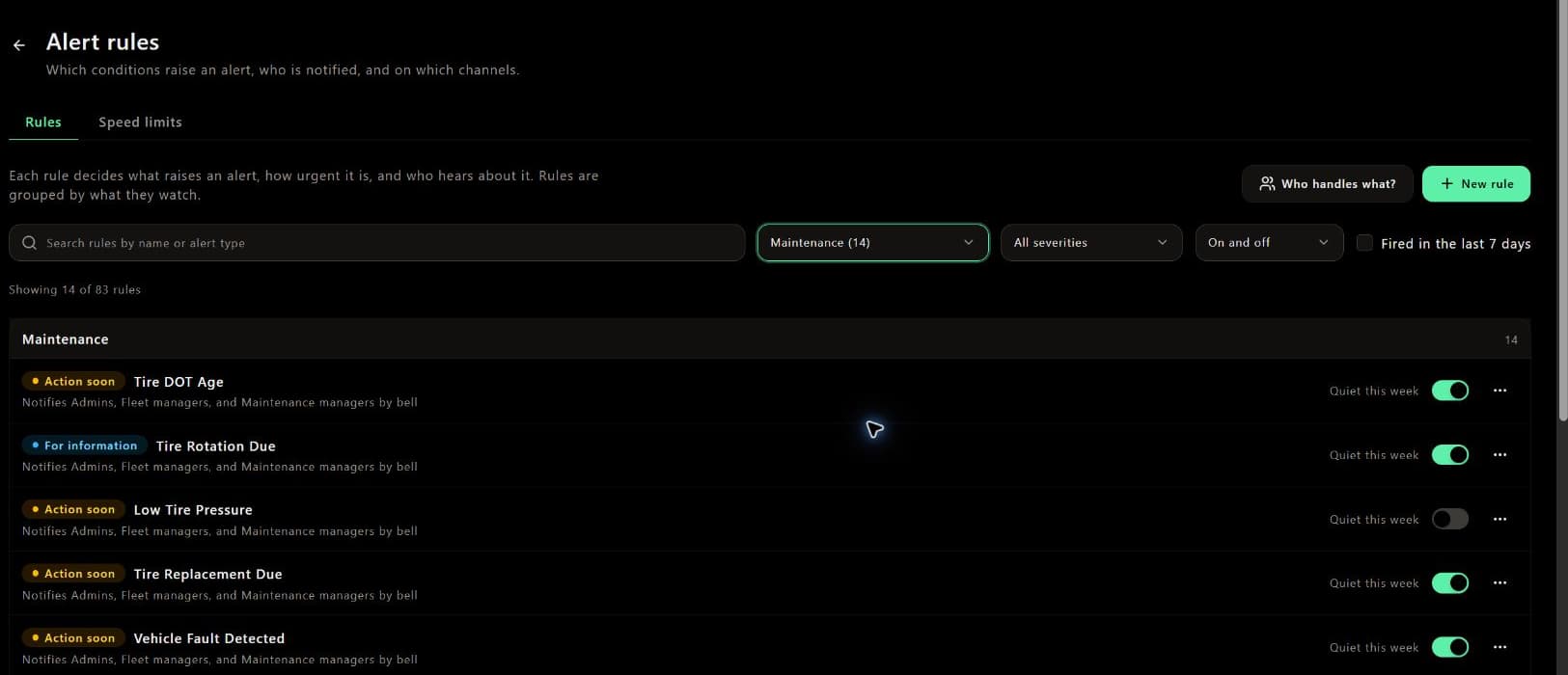Viewport: 1568px width, 675px height.
Task: Go back using the arrow beside Alert rules
Action: tap(19, 45)
